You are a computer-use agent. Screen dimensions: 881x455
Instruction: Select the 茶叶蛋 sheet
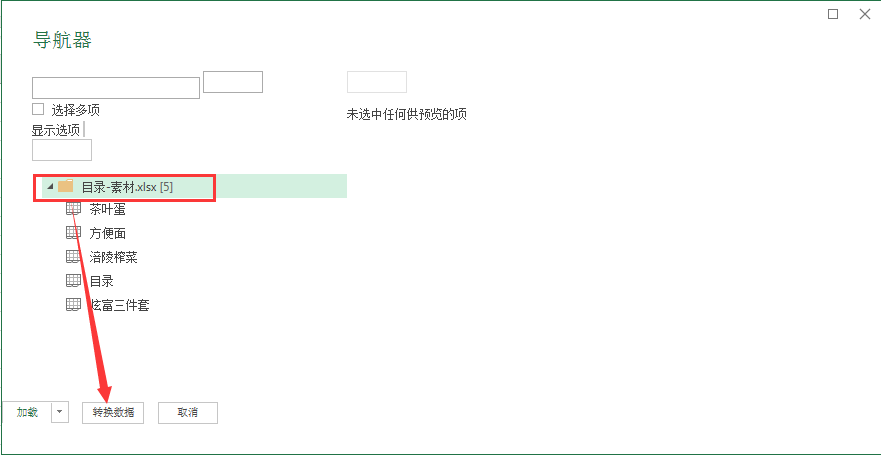coord(107,209)
